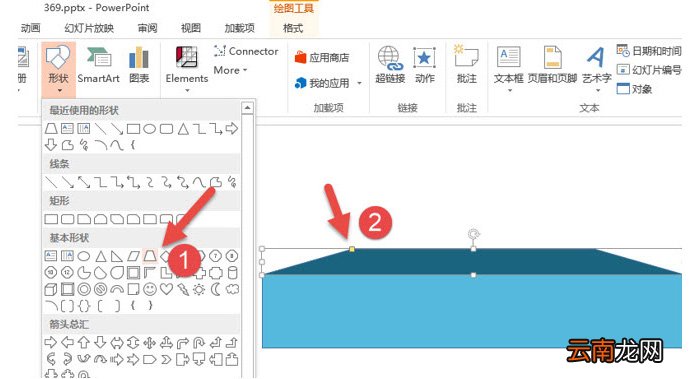Switch to the 视图 view tab
This screenshot has height=379, width=700.
click(191, 28)
